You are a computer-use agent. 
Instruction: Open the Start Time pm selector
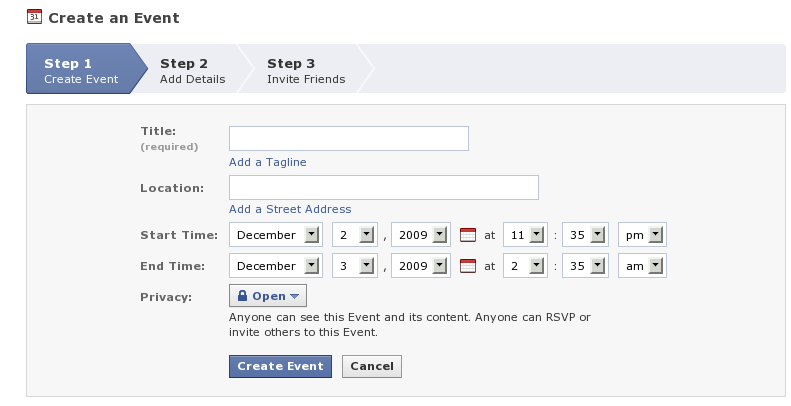click(642, 235)
